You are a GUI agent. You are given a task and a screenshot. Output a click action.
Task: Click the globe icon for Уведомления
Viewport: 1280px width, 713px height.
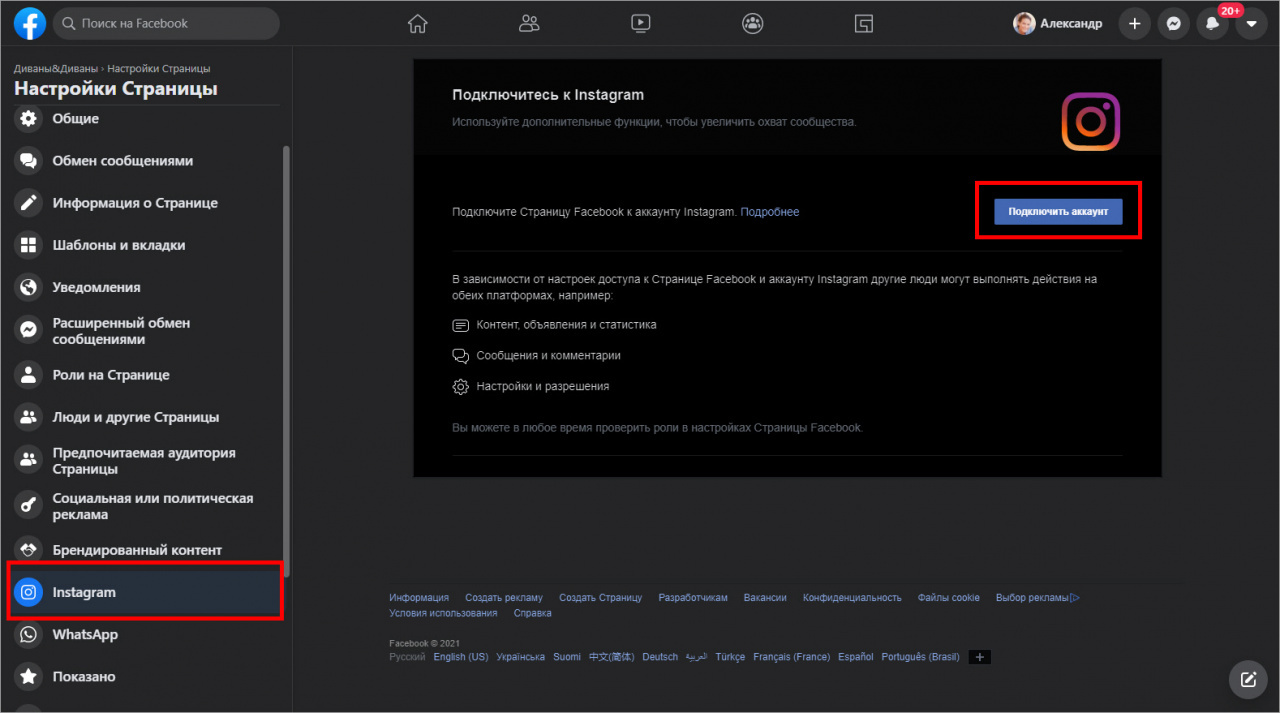point(29,287)
